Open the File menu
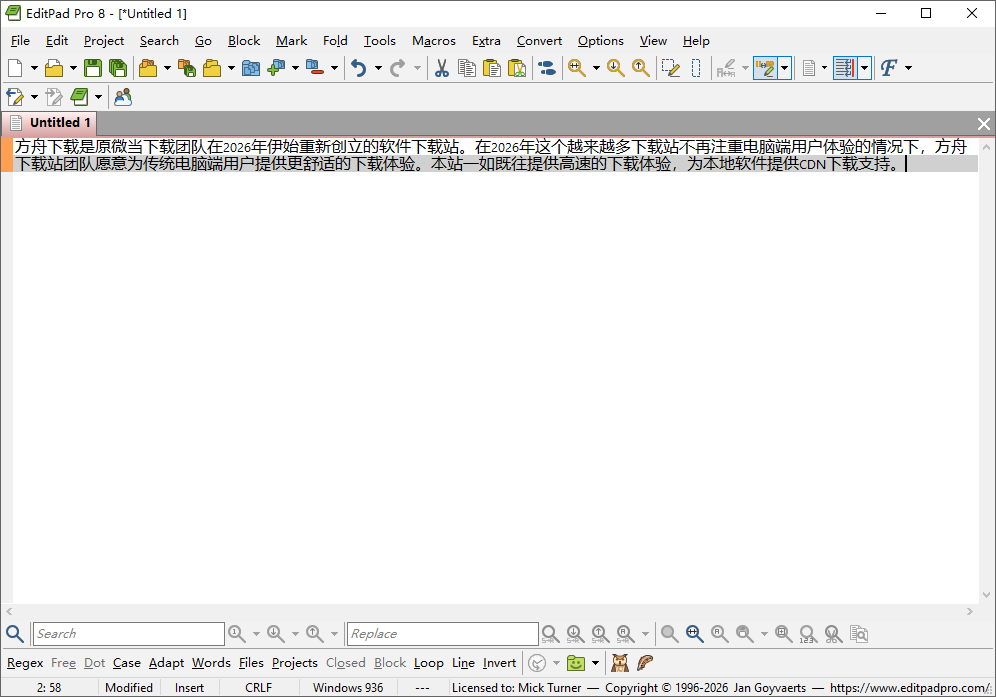 coord(20,41)
